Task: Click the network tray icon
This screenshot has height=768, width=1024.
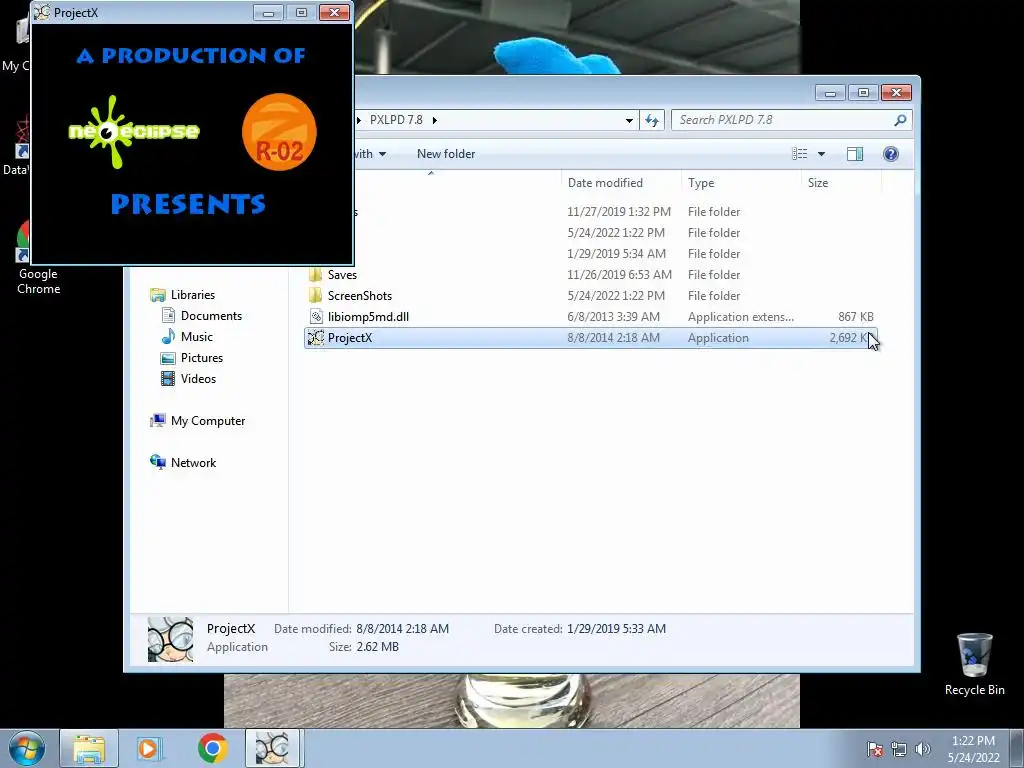Action: pyautogui.click(x=899, y=749)
